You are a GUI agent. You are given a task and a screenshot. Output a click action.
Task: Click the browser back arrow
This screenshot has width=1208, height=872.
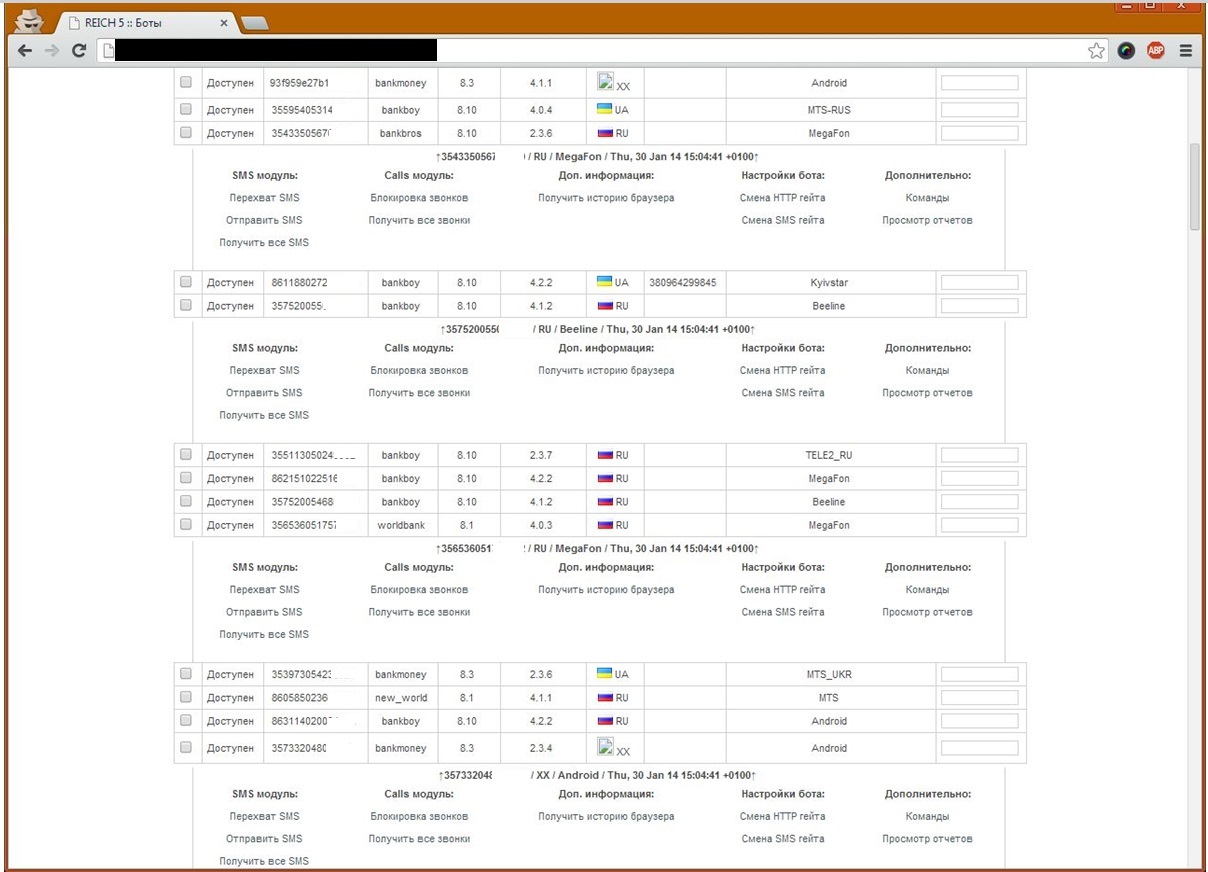tap(24, 50)
